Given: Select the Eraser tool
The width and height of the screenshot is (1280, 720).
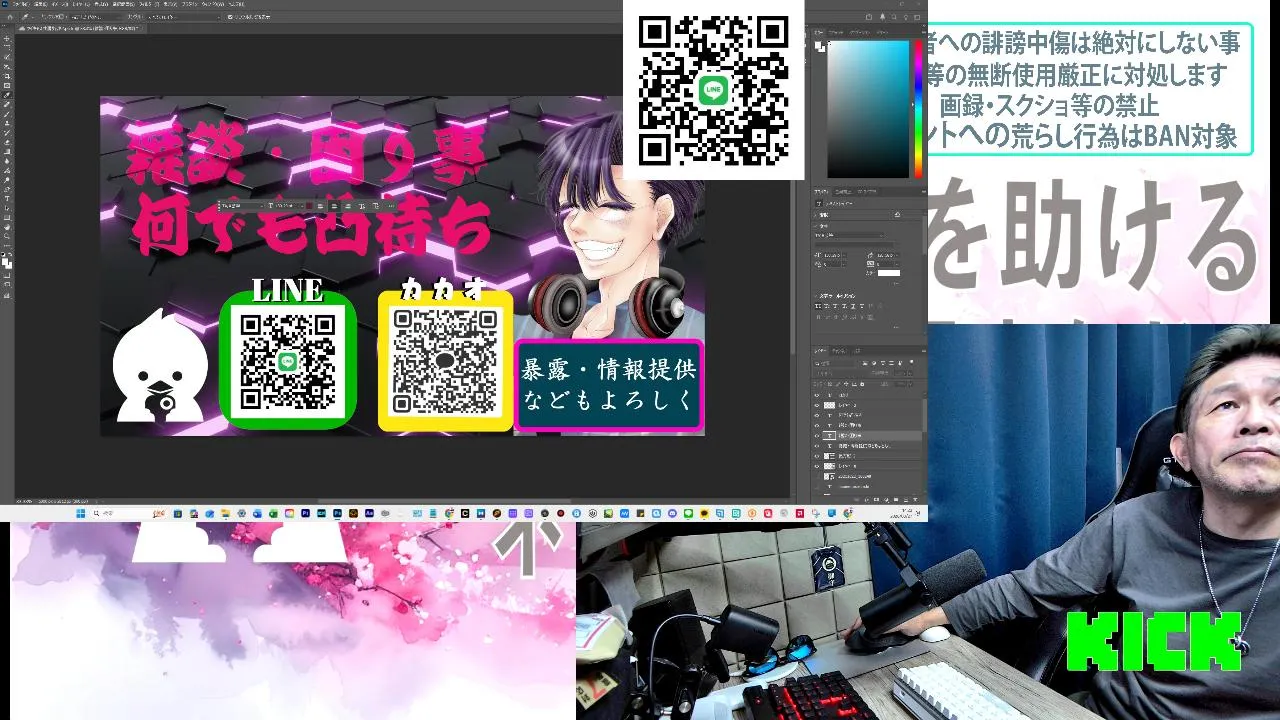Looking at the screenshot, I should click(x=7, y=142).
